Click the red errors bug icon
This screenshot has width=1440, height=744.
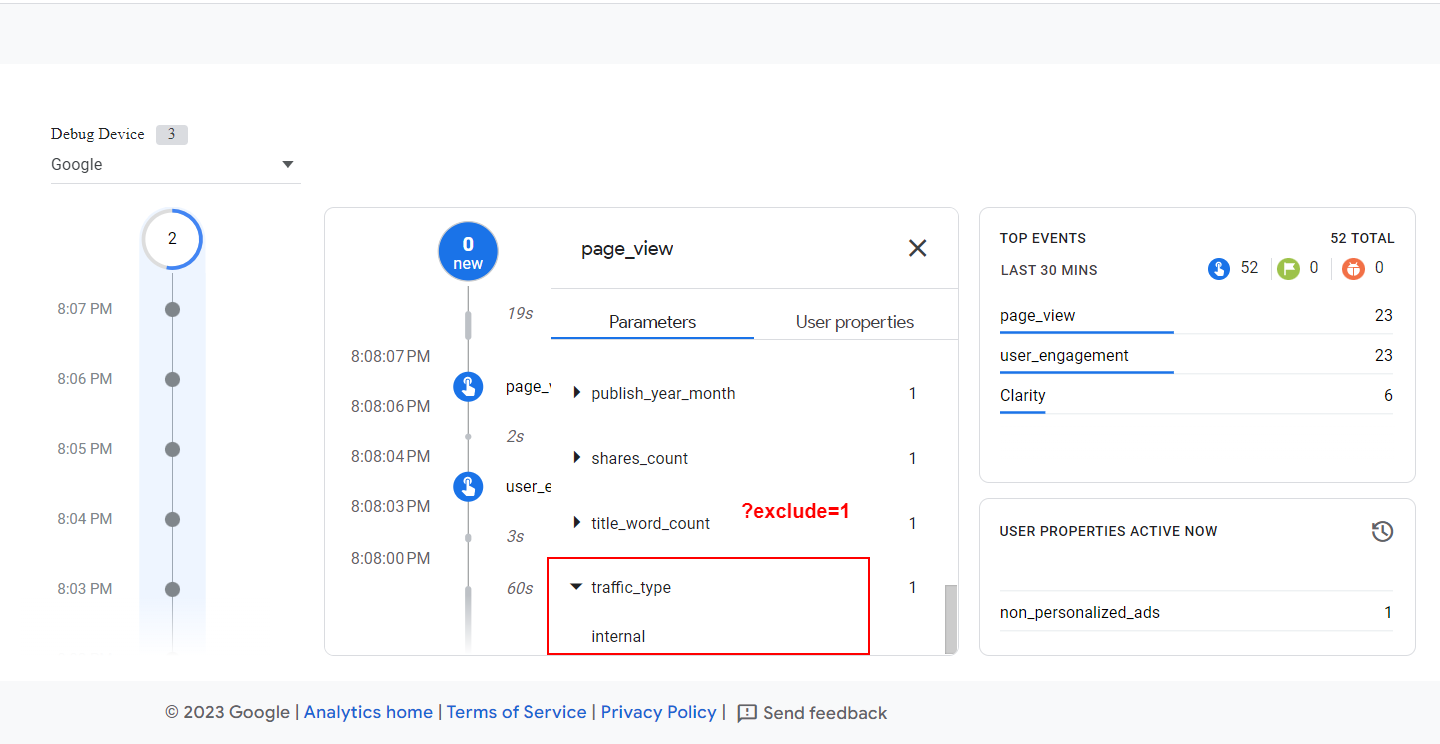pos(1352,267)
